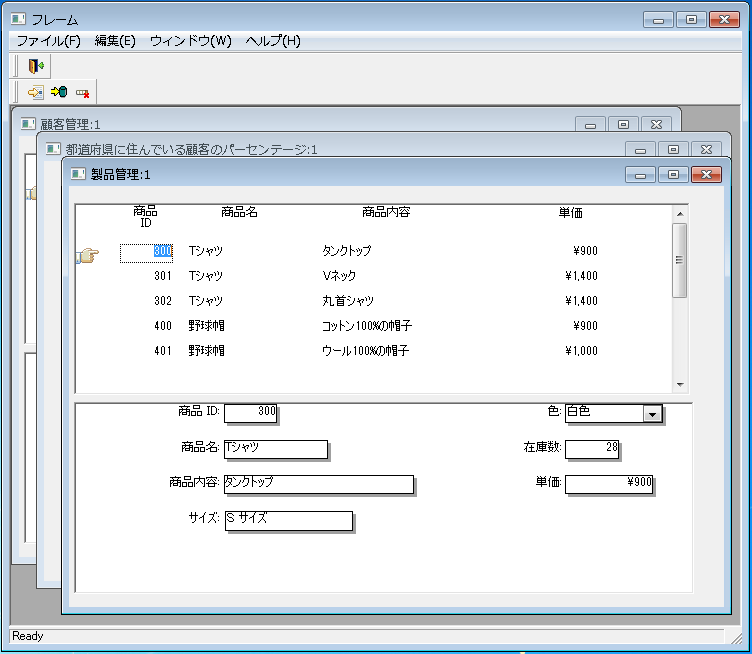The width and height of the screenshot is (752, 654).
Task: Click the 単価 column header in the list
Action: point(570,212)
